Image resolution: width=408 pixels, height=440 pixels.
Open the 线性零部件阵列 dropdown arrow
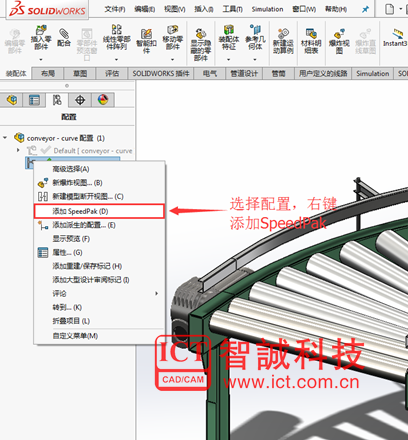(116, 60)
